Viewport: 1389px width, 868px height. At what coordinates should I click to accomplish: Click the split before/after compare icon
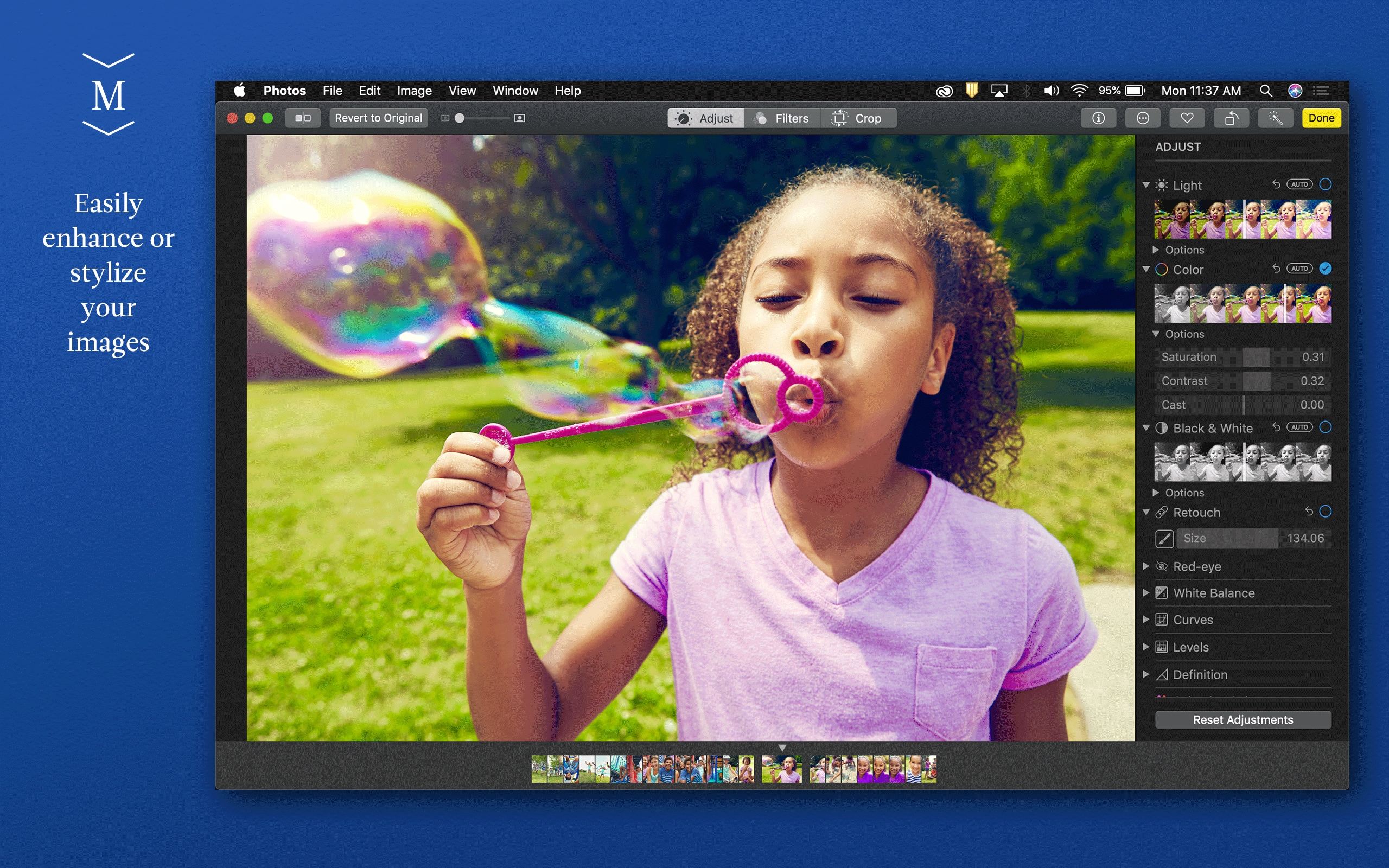[x=303, y=118]
